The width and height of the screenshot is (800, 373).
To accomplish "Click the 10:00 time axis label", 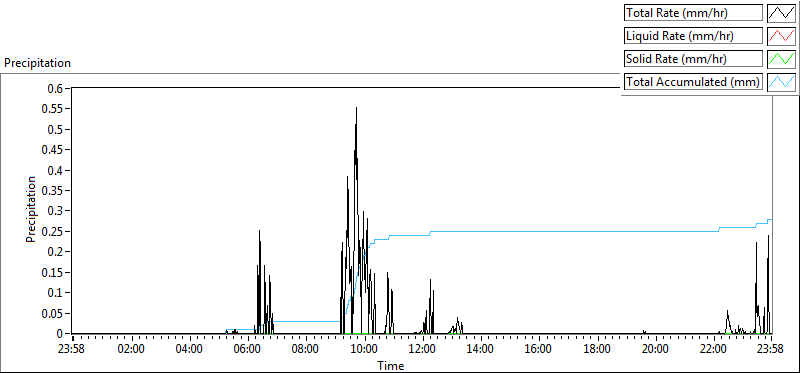I will 364,350.
